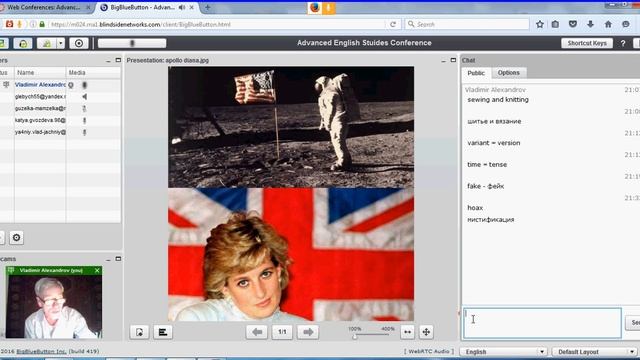Bookmark this page with the star

[540, 24]
